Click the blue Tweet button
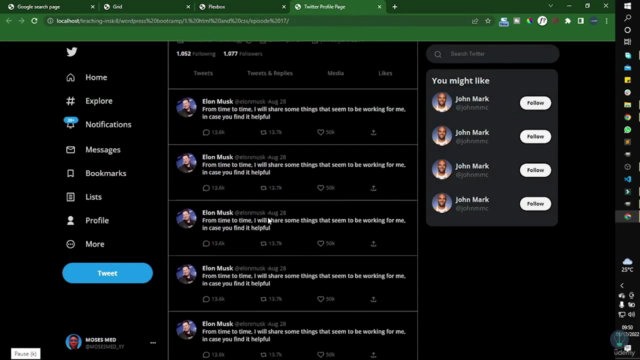Image resolution: width=640 pixels, height=360 pixels. (107, 273)
